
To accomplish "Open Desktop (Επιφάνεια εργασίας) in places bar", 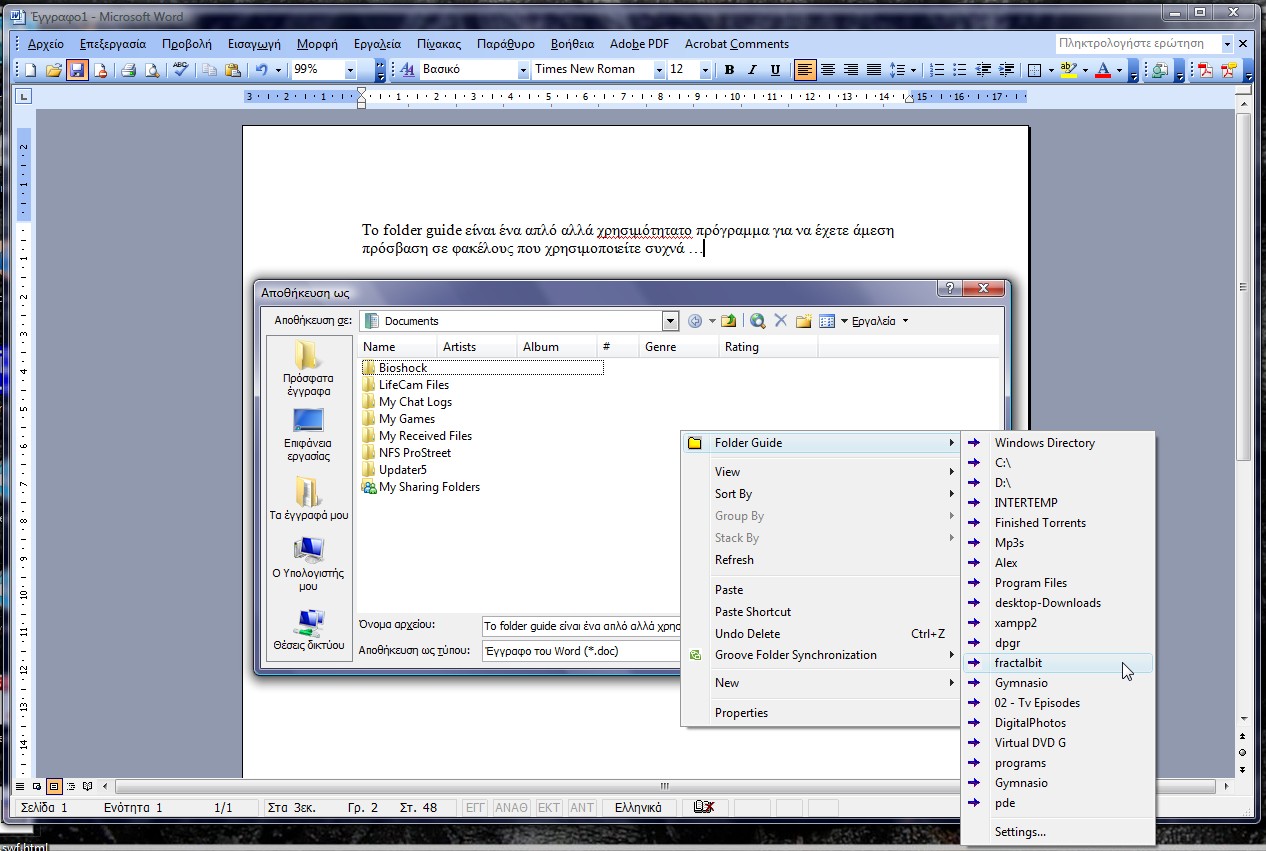I will 307,433.
